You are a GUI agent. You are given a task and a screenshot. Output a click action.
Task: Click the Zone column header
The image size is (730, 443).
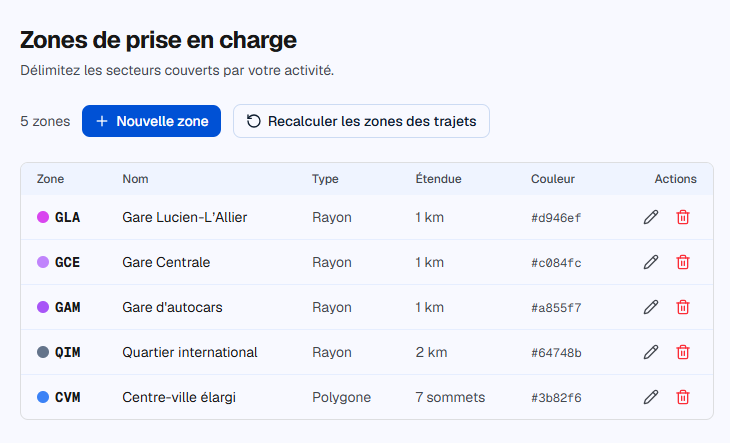tap(50, 179)
